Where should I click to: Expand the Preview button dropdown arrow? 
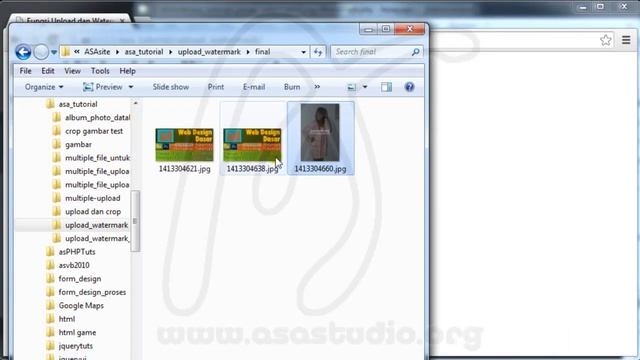(x=131, y=87)
